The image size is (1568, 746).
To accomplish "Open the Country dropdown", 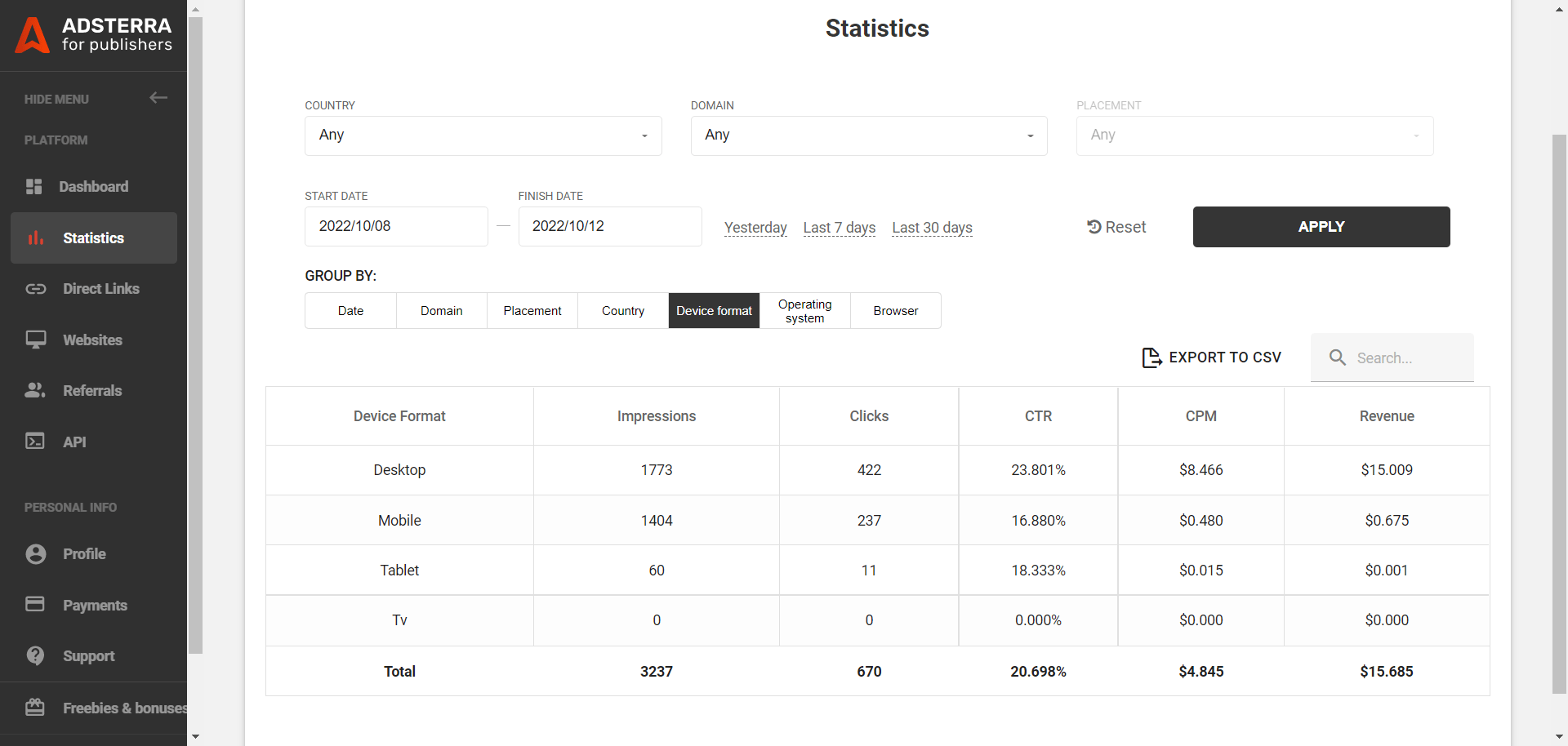I will pos(483,135).
